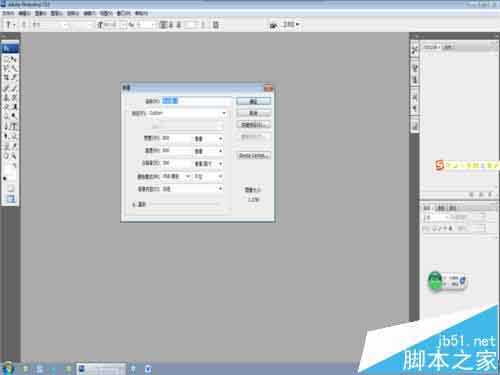
Task: Select the Spot Healing Brush tool
Action: pyautogui.click(x=6, y=88)
